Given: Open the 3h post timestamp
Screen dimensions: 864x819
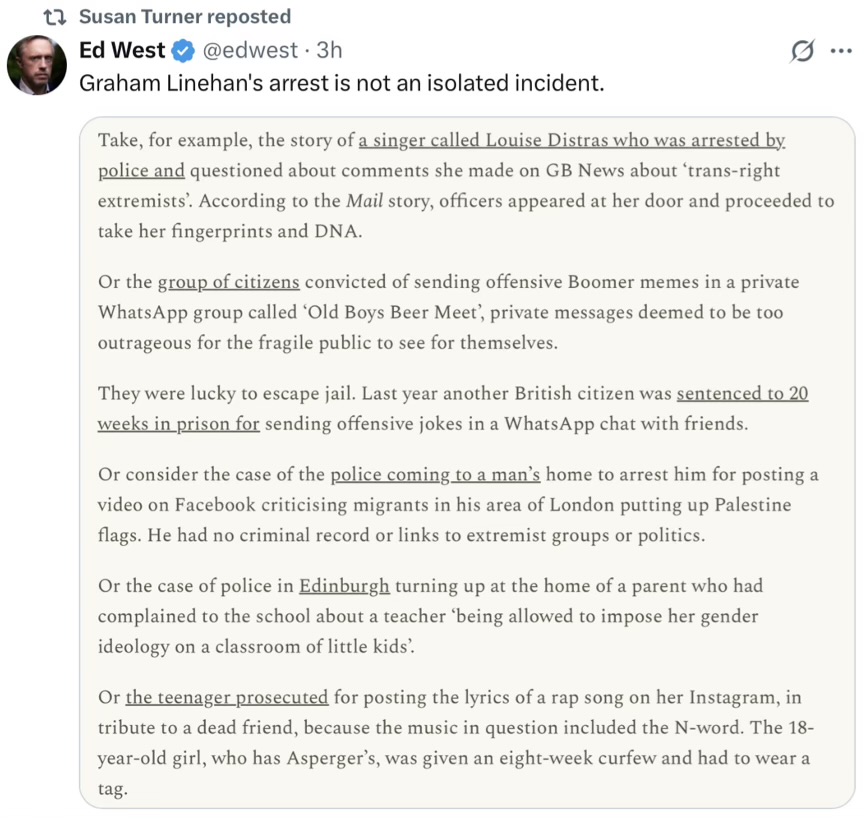Looking at the screenshot, I should 330,51.
